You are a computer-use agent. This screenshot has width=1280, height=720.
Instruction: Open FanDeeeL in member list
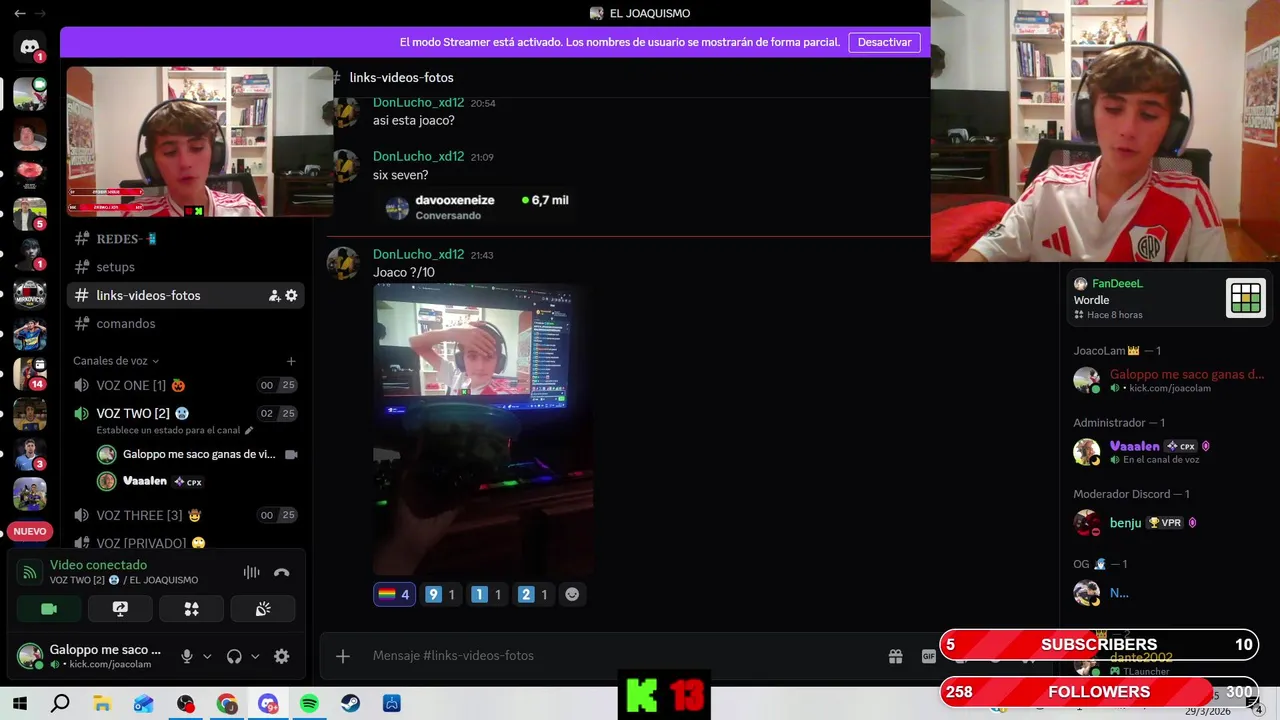[1117, 284]
